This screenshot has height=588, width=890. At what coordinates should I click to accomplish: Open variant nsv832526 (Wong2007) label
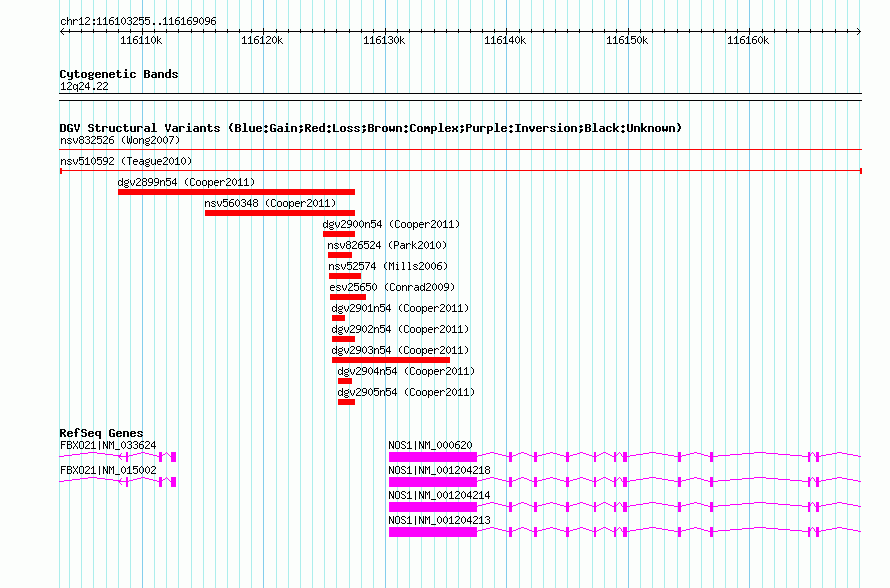click(120, 140)
